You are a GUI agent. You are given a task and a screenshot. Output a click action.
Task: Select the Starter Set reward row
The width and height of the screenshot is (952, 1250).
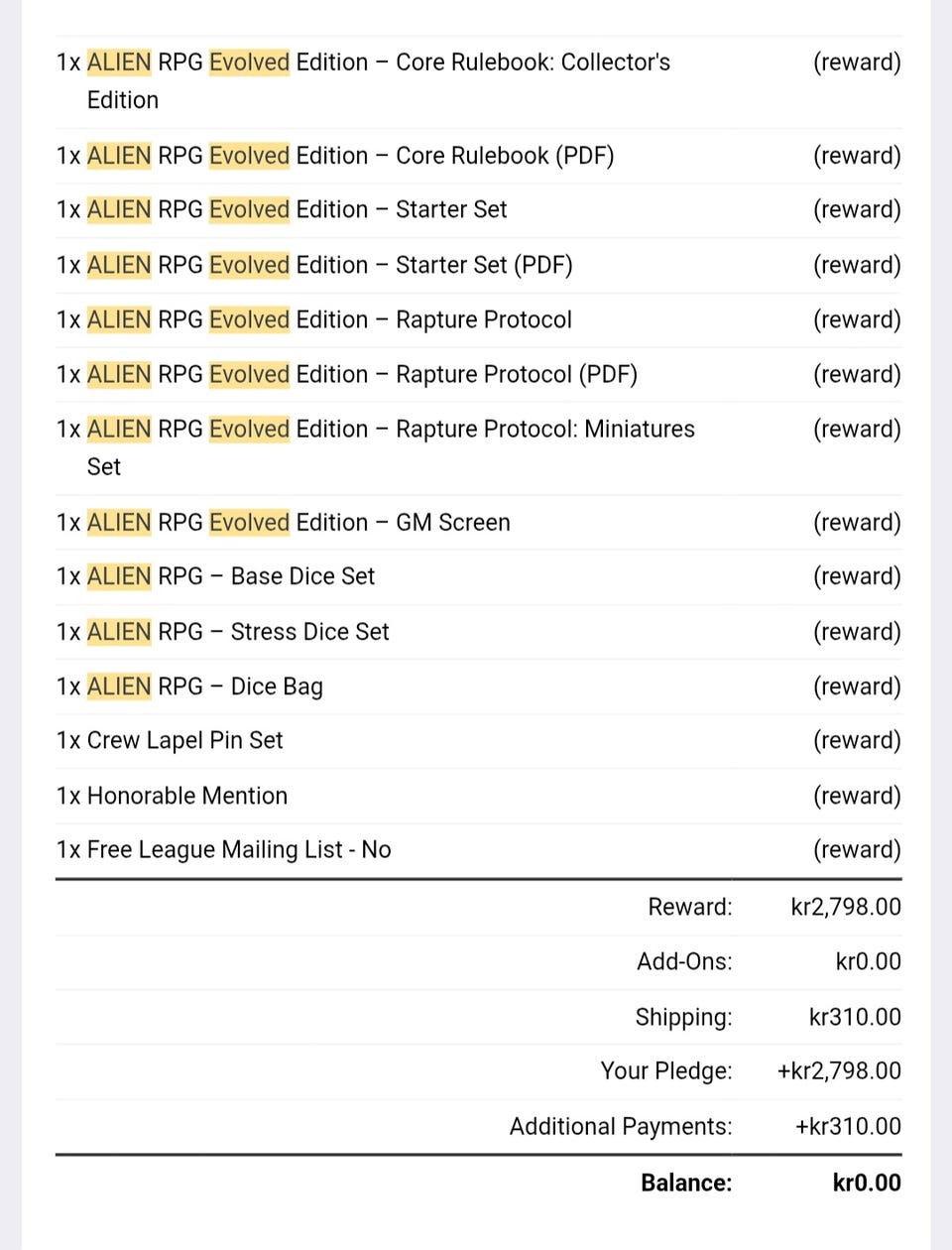(x=478, y=210)
